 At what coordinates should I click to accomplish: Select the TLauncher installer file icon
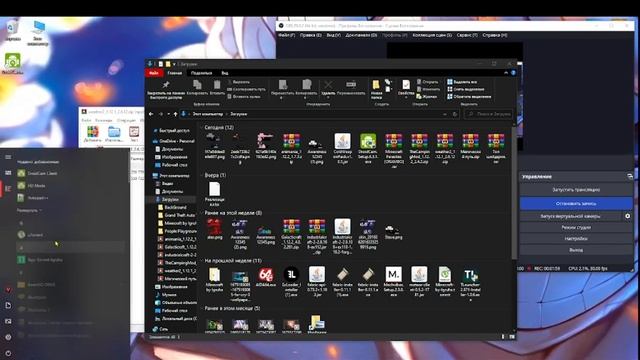coord(470,275)
